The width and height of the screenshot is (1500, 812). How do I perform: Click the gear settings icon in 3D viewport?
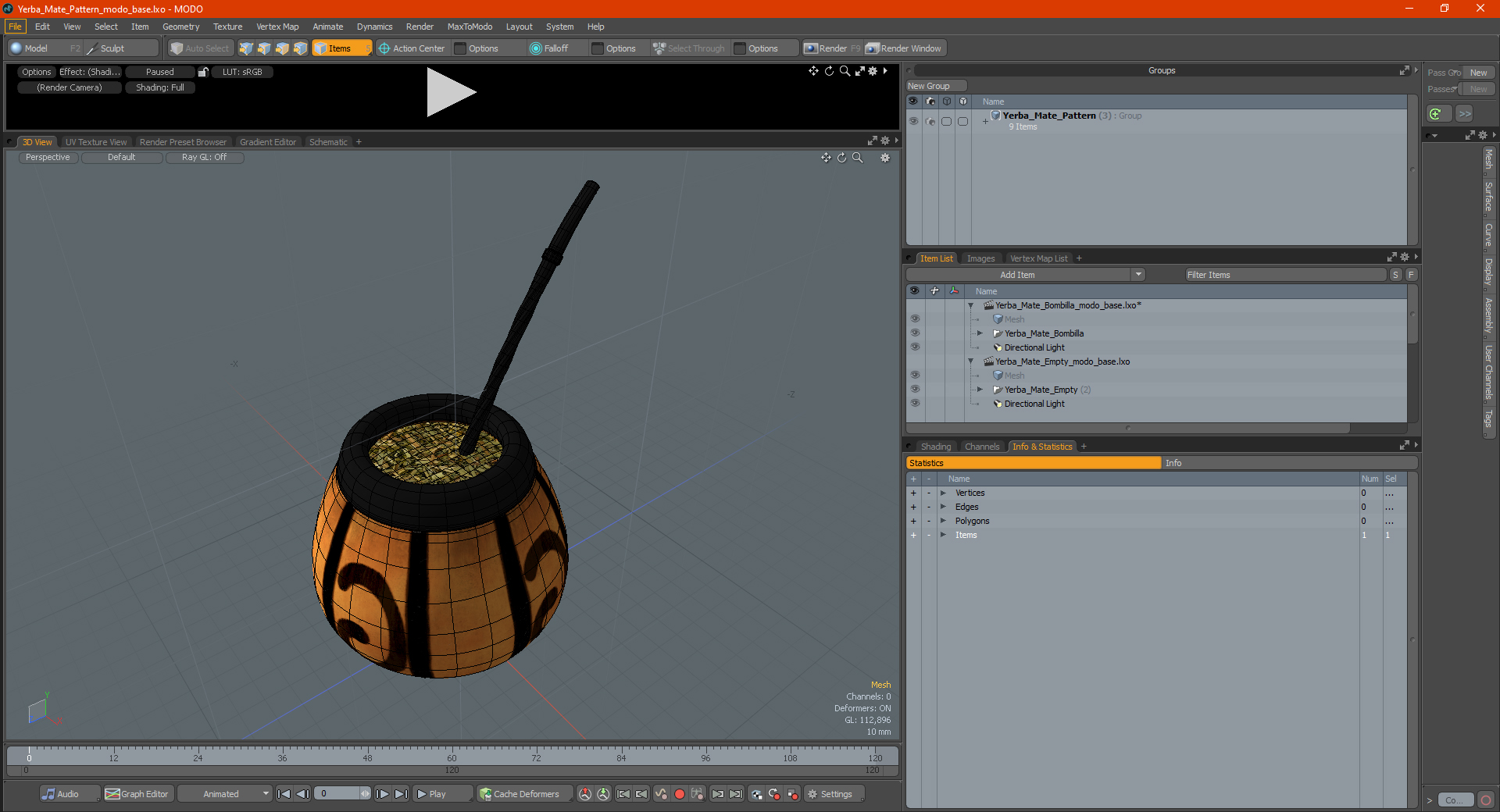pyautogui.click(x=885, y=158)
